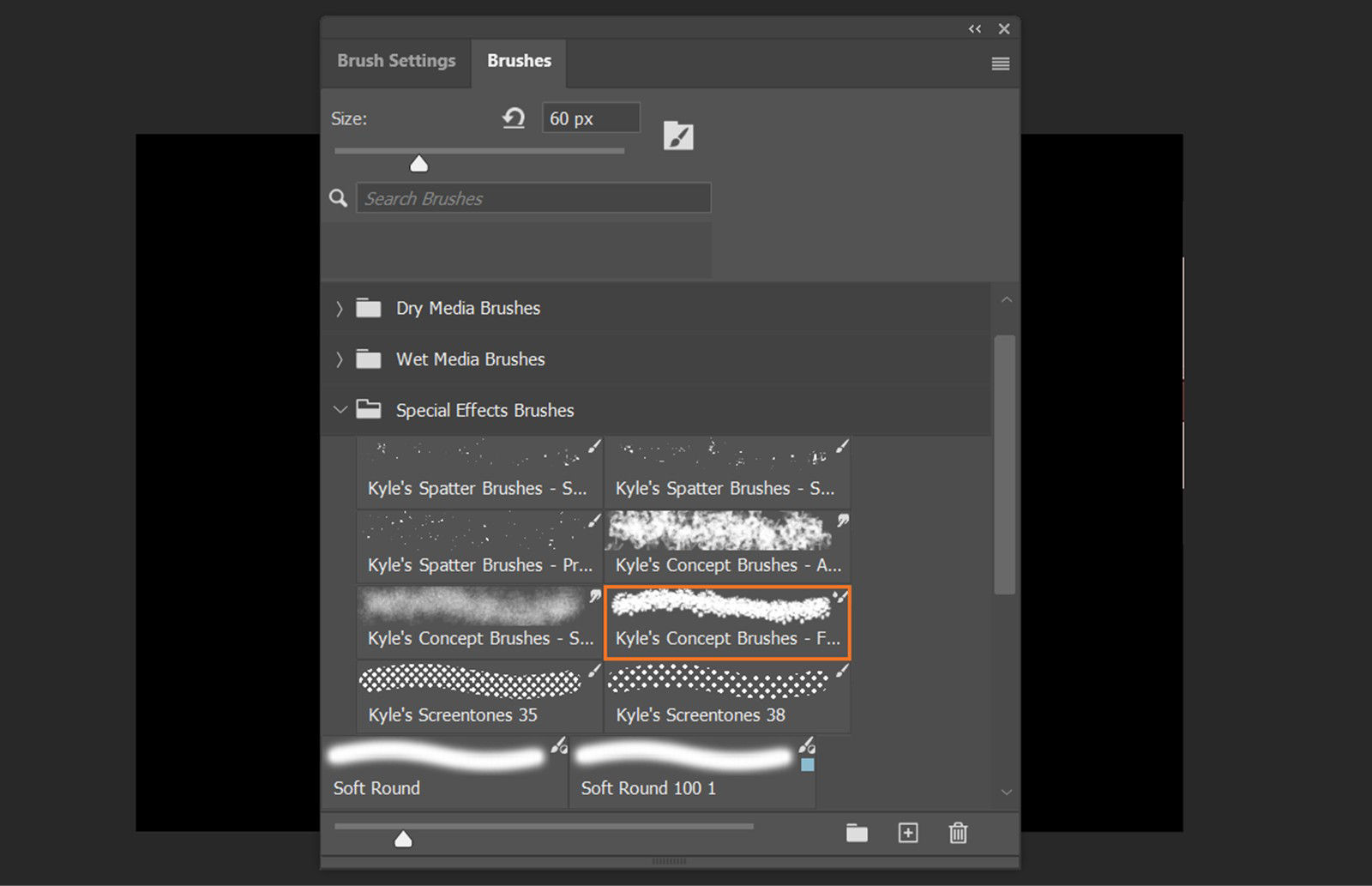
Task: Click the search magnifier icon
Action: click(337, 198)
